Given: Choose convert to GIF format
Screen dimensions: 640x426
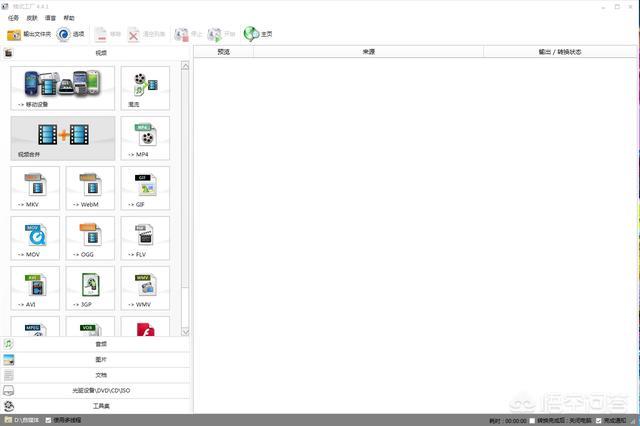Looking at the screenshot, I should point(145,187).
